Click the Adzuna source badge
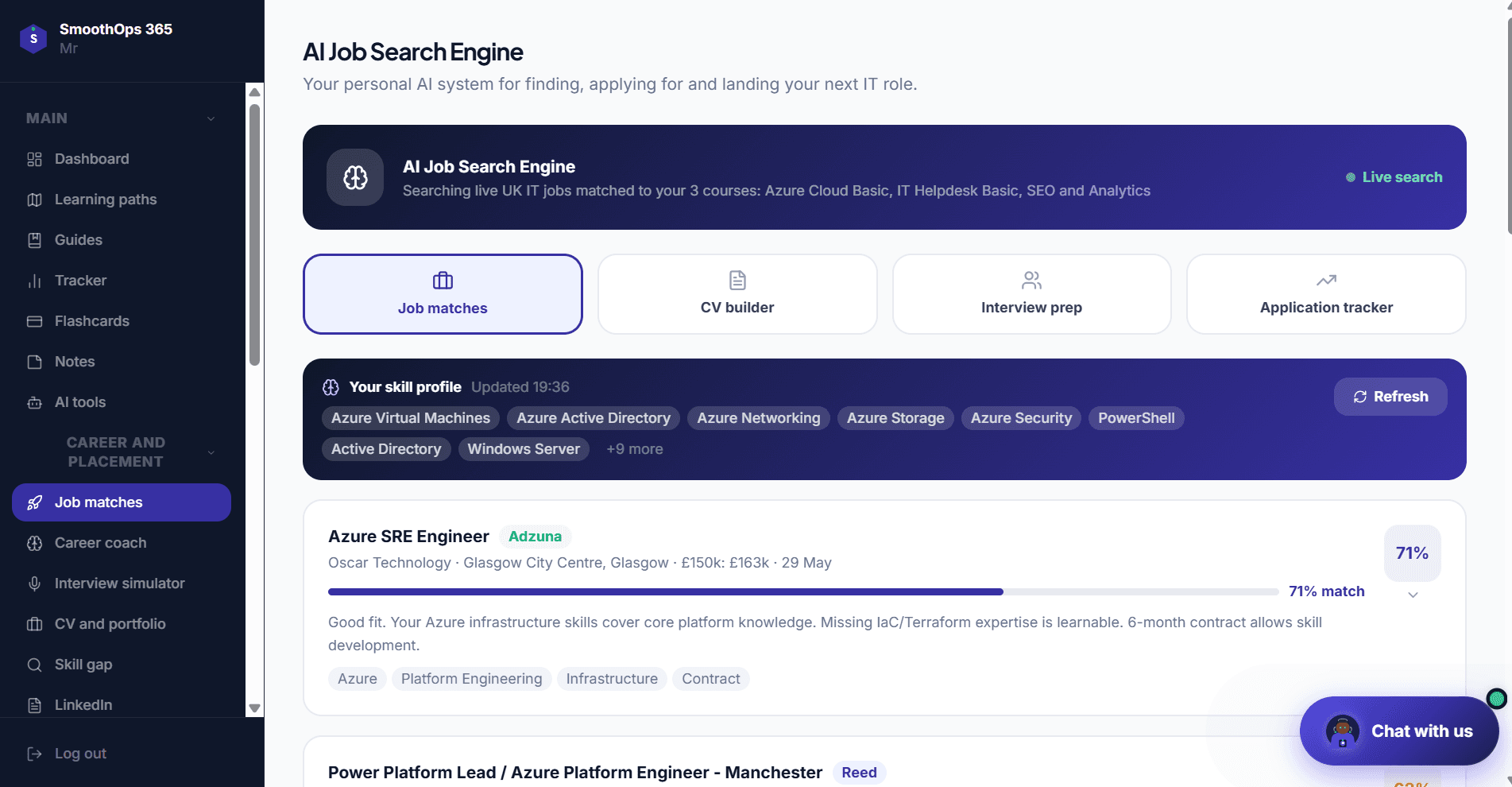This screenshot has width=1512, height=787. click(x=535, y=537)
